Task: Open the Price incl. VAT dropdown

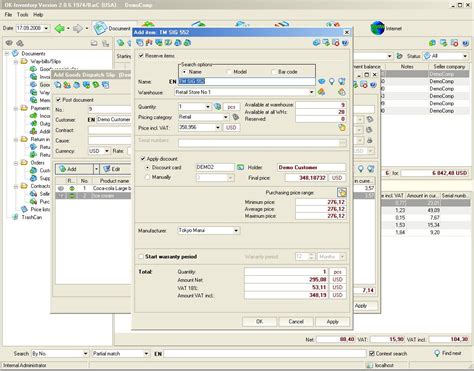Action: pyautogui.click(x=218, y=127)
